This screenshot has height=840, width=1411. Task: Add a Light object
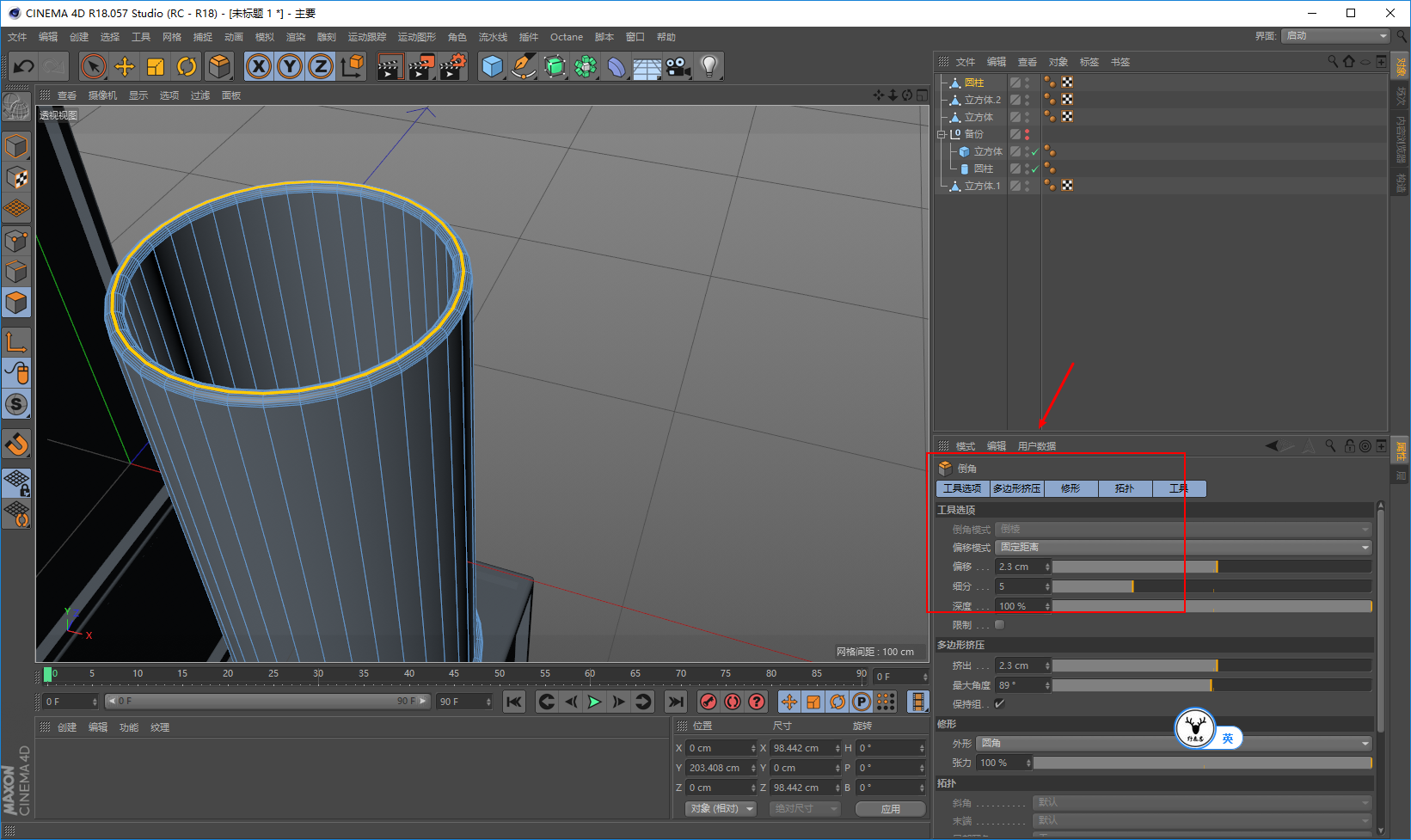coord(709,66)
